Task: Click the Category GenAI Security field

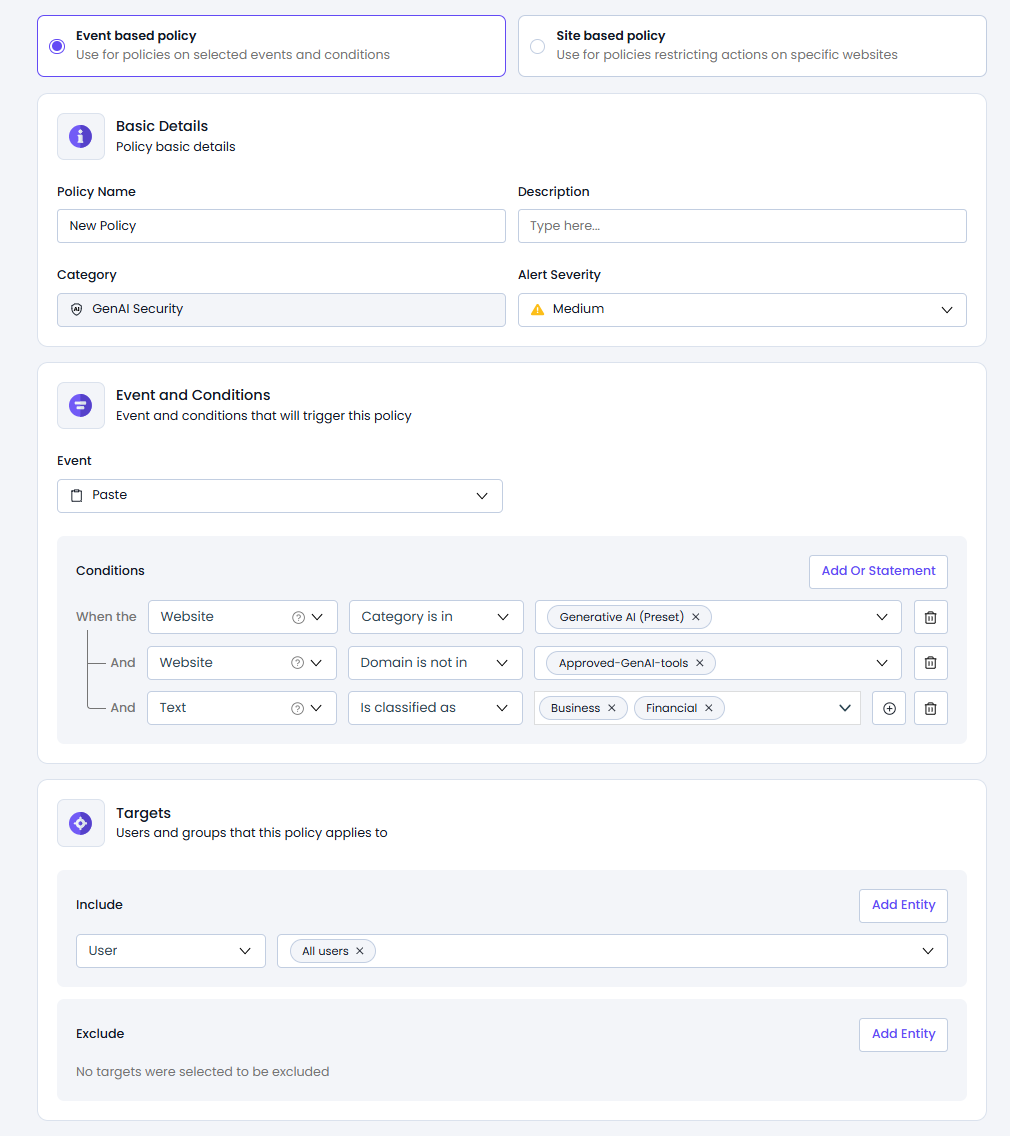Action: tap(281, 310)
